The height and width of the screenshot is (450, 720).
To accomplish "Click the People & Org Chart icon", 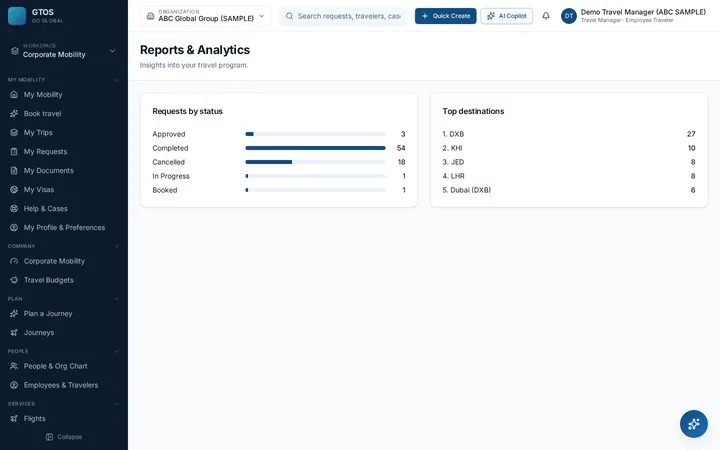I will point(14,366).
